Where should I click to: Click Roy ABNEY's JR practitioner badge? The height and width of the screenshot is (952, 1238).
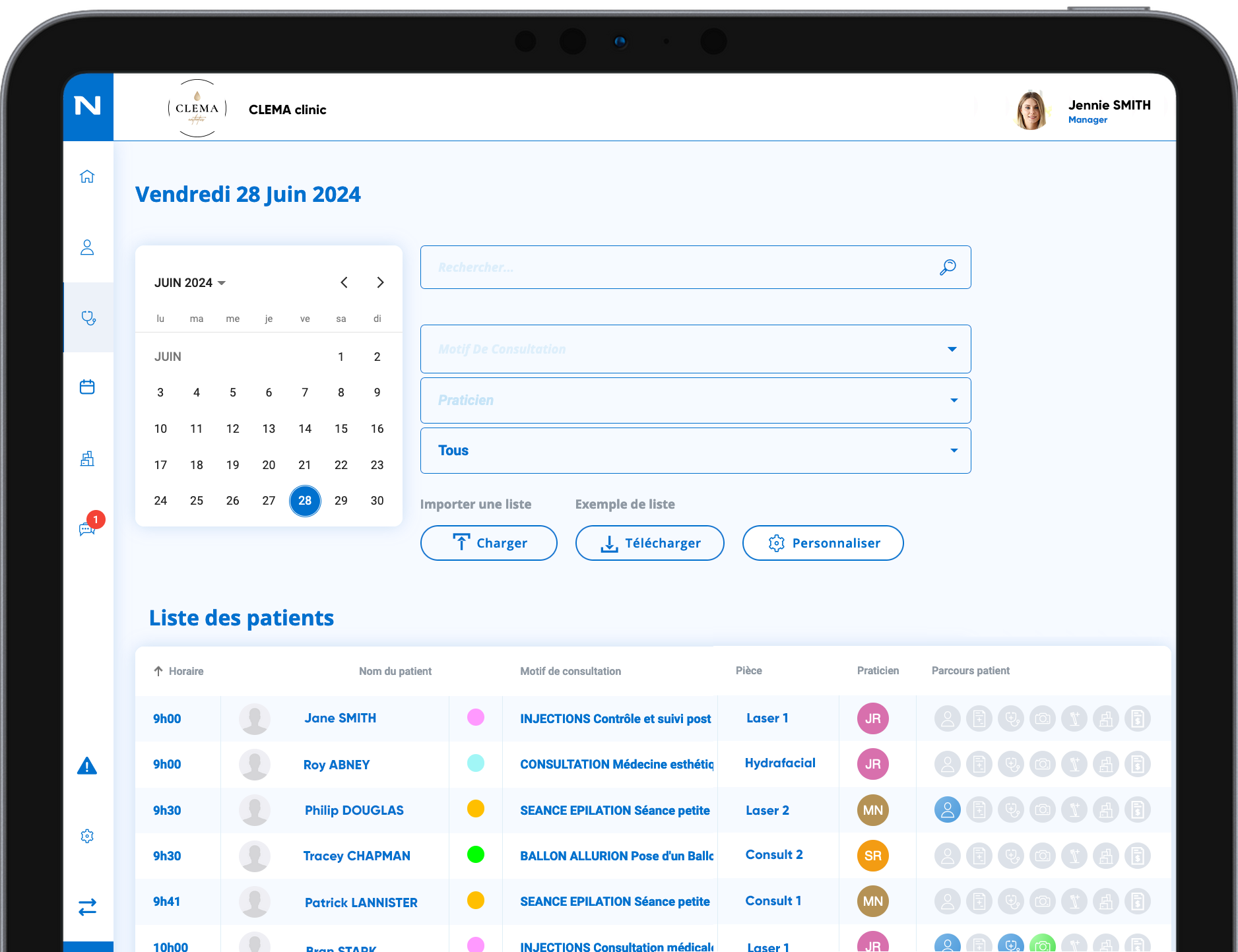tap(873, 764)
